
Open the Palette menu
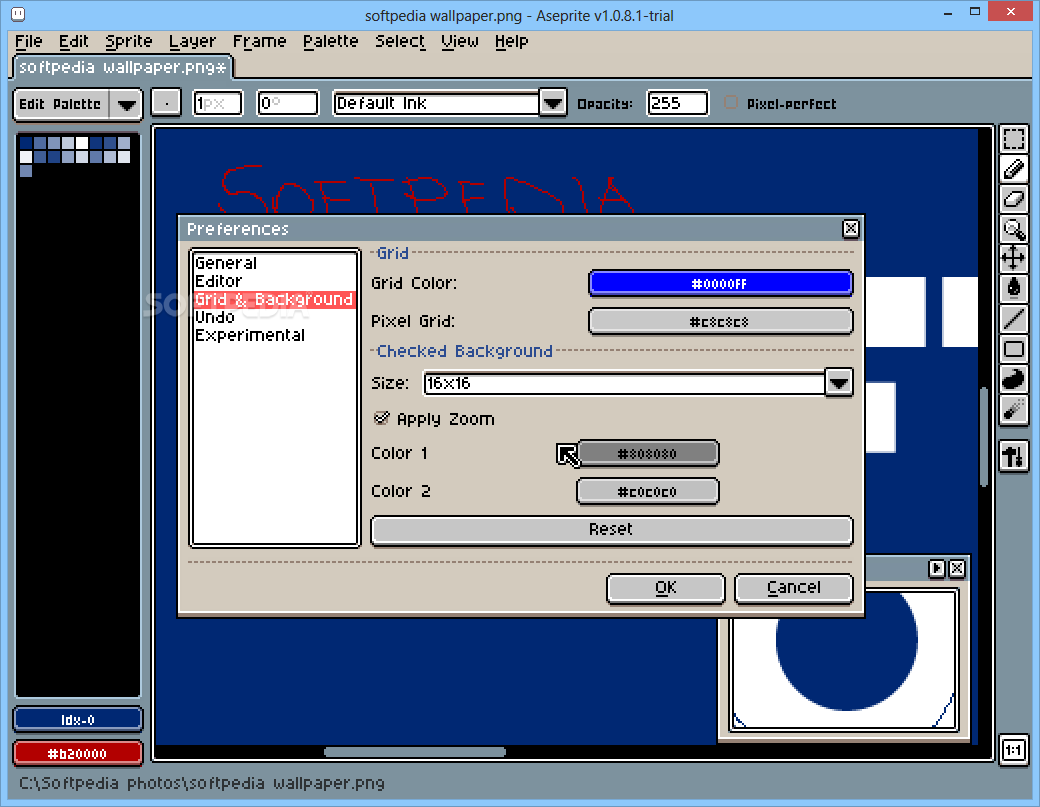pyautogui.click(x=330, y=41)
